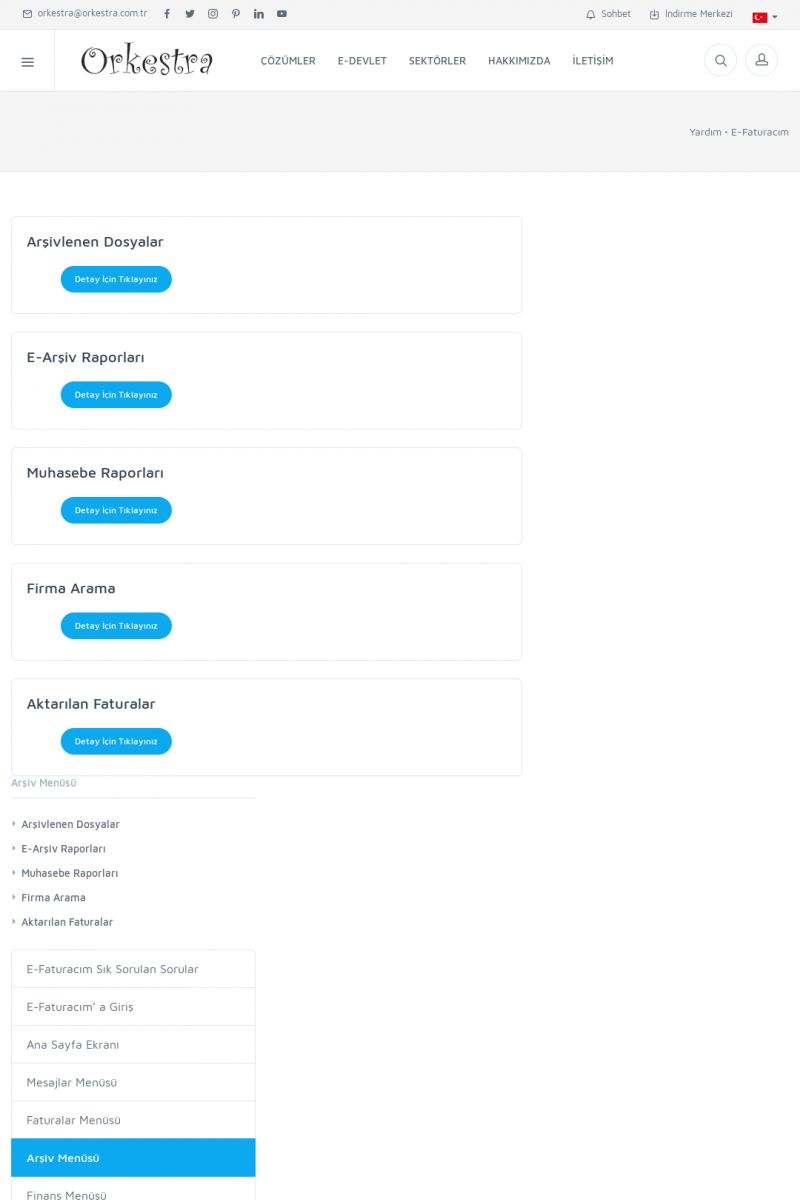Open the hamburger menu icon

(27, 61)
